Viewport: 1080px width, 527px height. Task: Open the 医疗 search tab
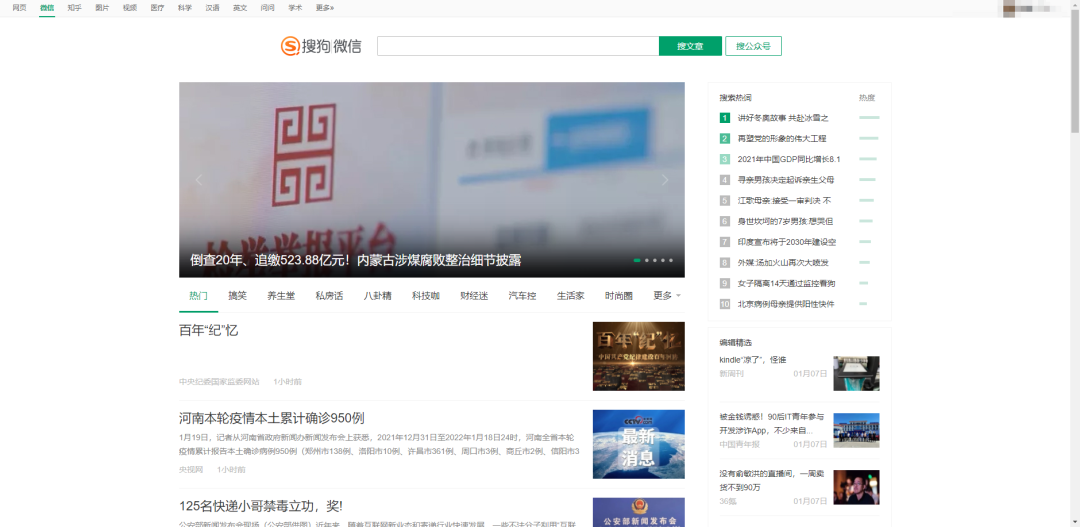(157, 8)
